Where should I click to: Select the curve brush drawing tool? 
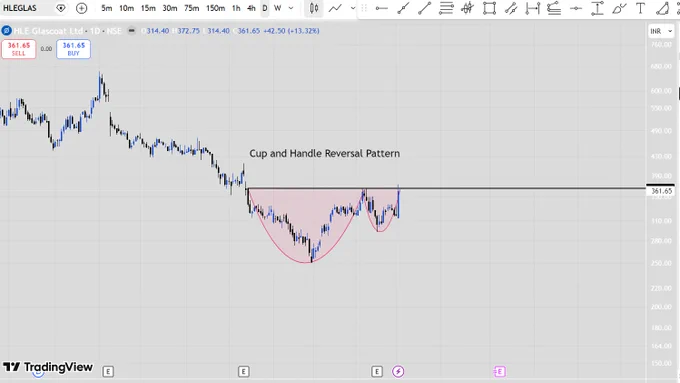point(619,8)
